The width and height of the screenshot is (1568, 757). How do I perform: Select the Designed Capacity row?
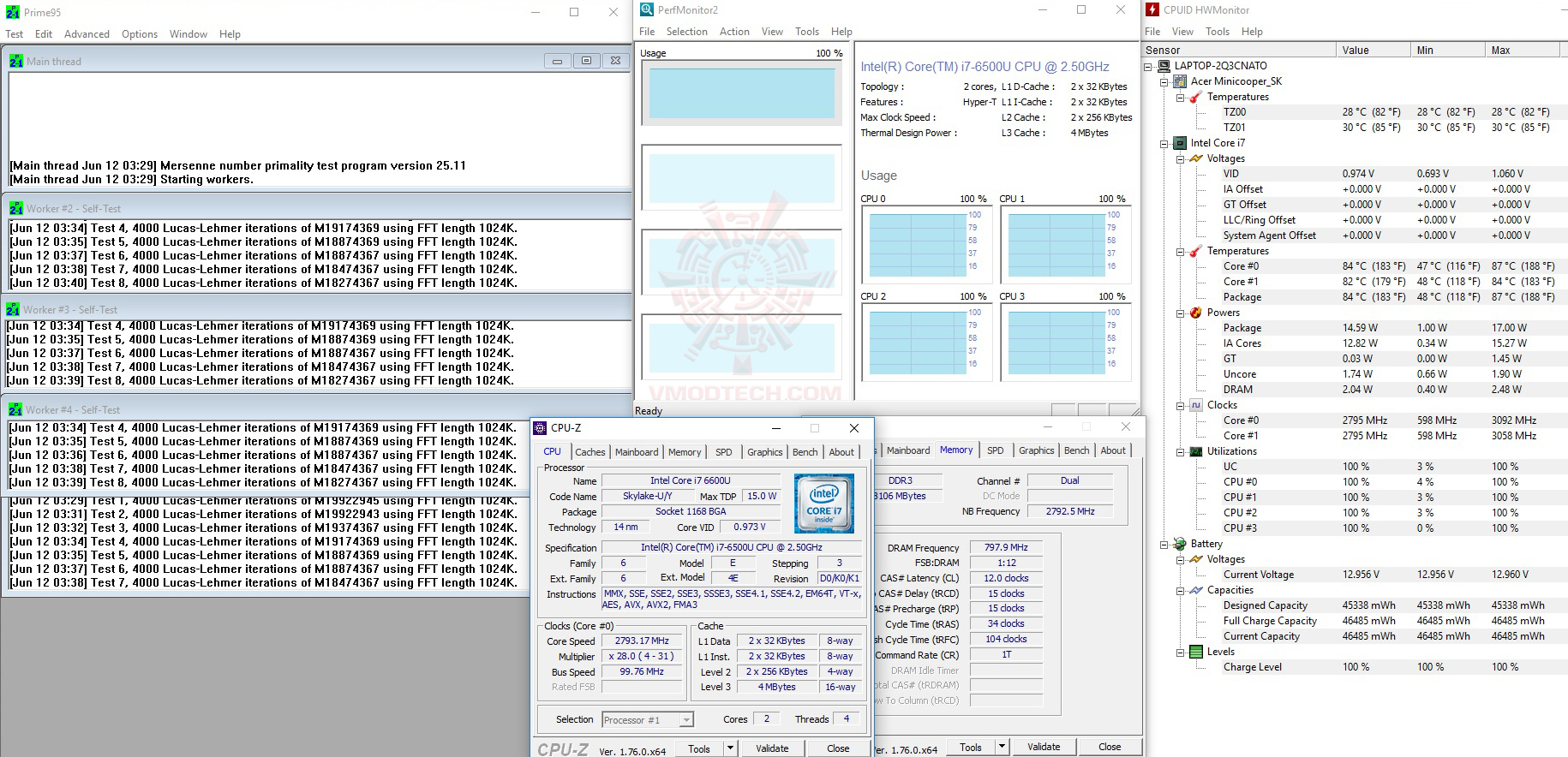(x=1391, y=605)
